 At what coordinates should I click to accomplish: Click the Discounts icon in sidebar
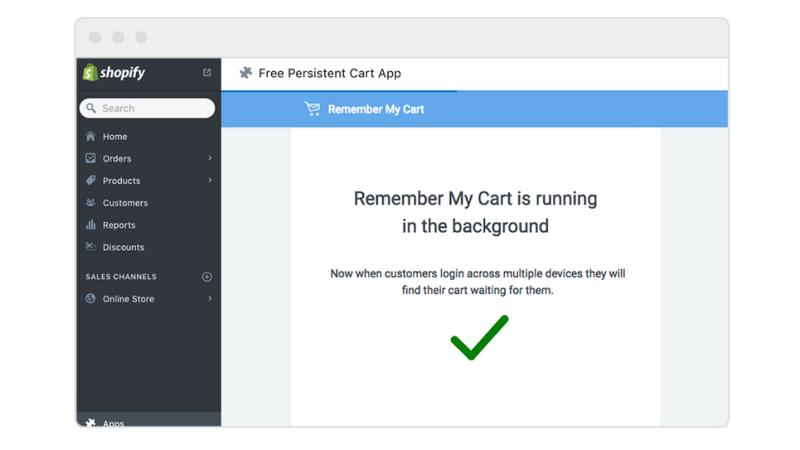91,246
